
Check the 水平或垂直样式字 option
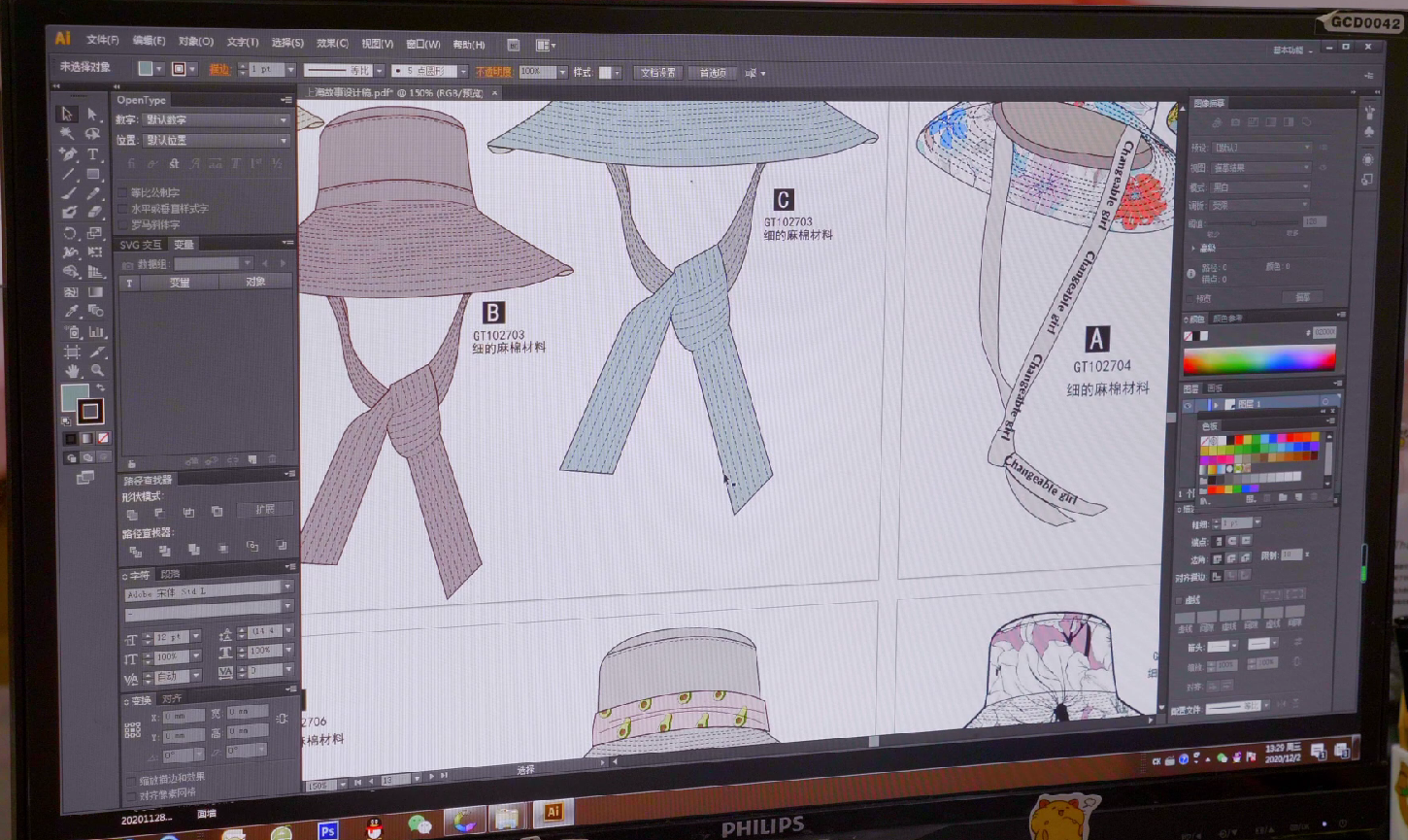click(x=122, y=209)
